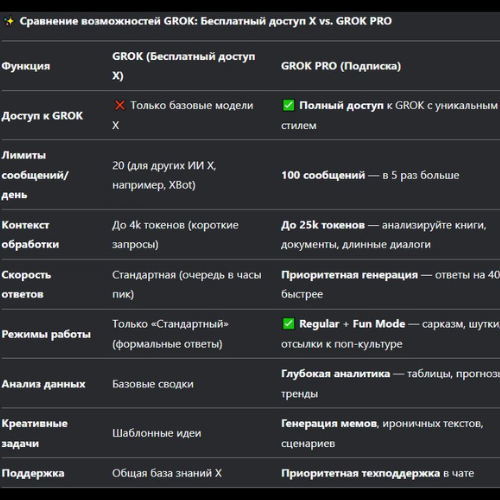Click the Скорость ответов row label
The width and height of the screenshot is (500, 500).
click(26, 284)
